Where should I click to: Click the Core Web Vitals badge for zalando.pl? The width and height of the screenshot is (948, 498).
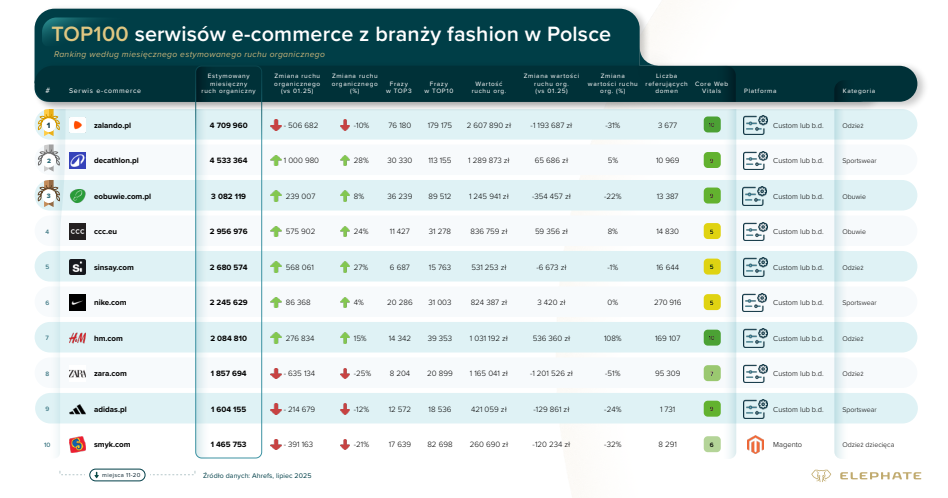[712, 125]
